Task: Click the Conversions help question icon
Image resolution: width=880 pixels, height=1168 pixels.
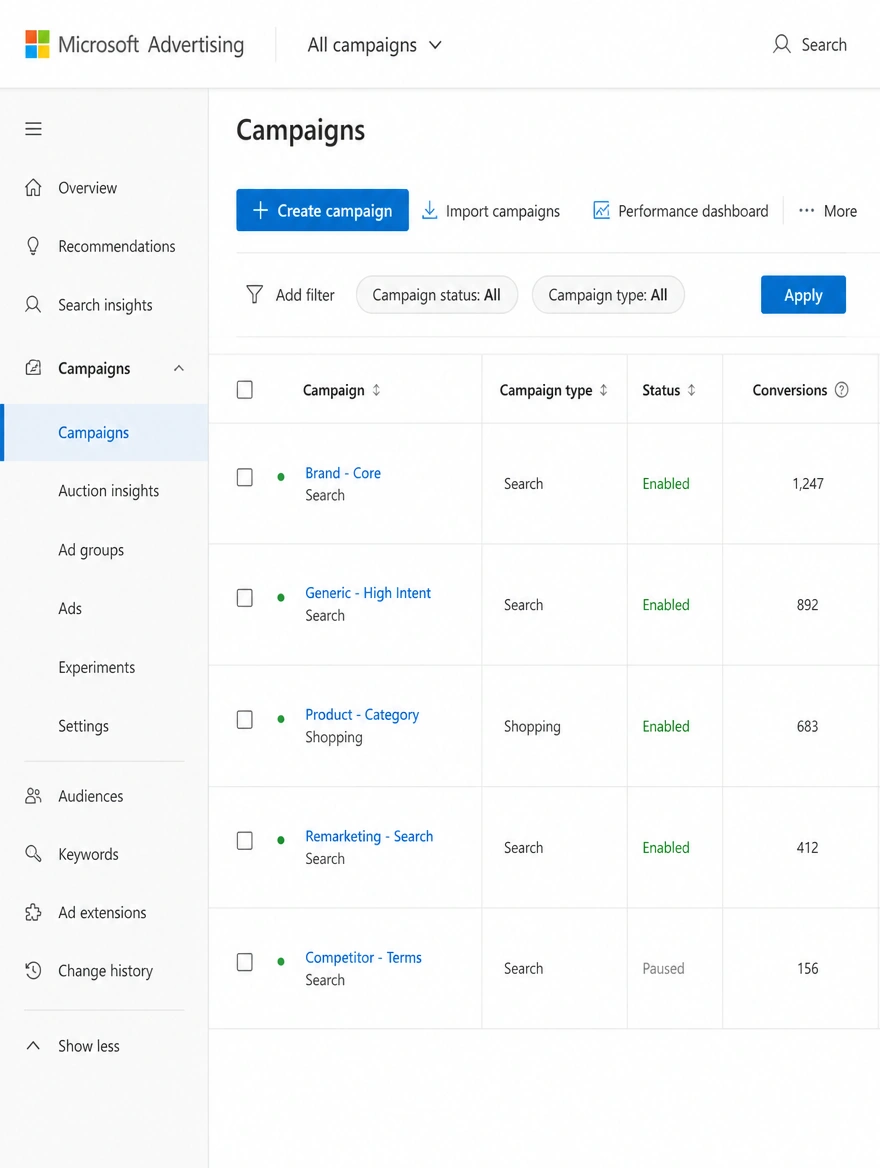Action: [842, 390]
